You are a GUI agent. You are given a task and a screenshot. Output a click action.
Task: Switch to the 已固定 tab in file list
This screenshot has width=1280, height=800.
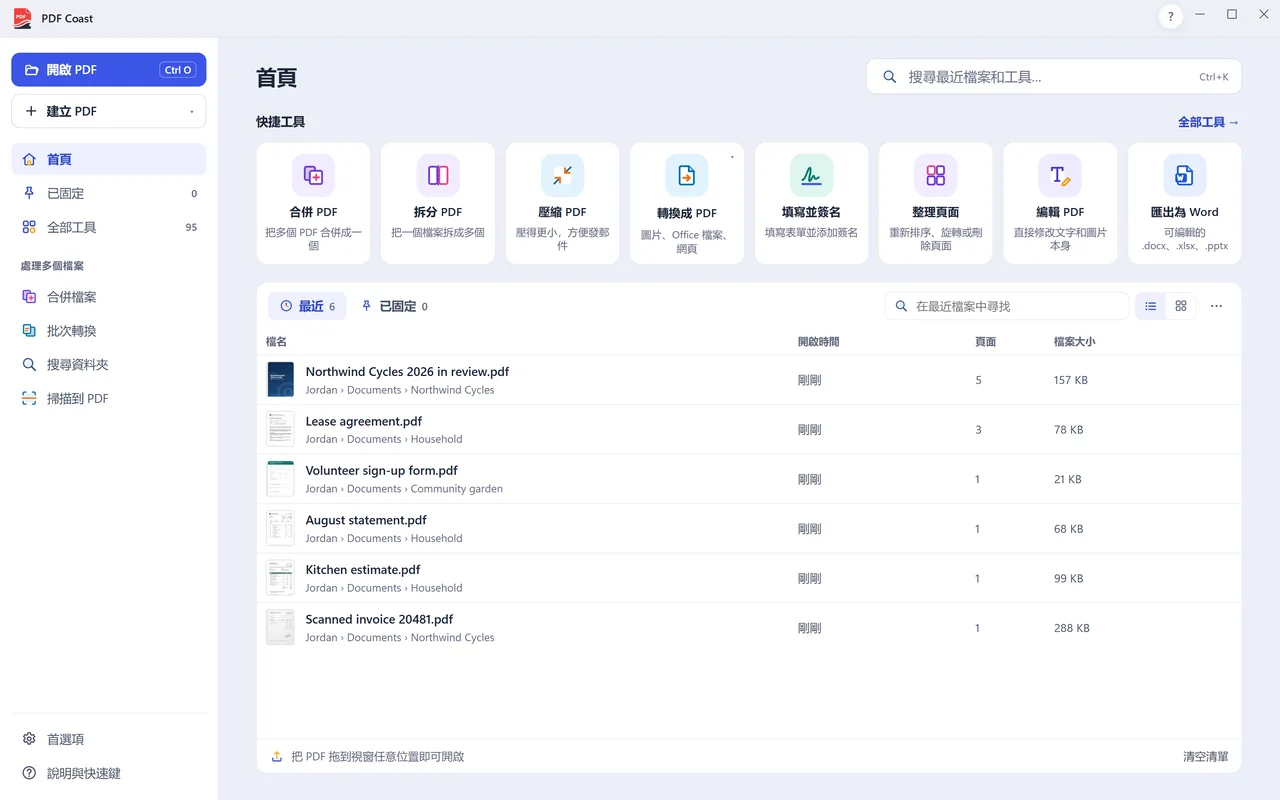point(394,306)
